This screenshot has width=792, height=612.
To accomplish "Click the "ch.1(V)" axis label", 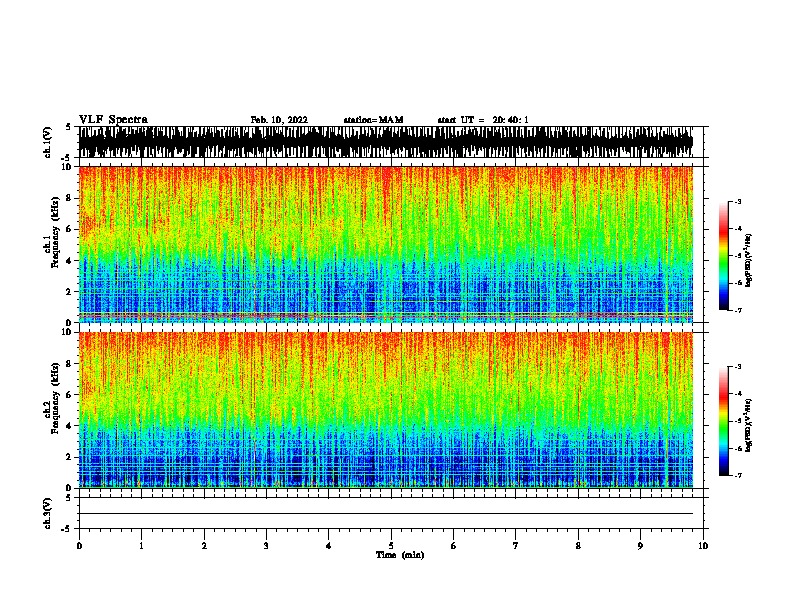I will [x=47, y=142].
